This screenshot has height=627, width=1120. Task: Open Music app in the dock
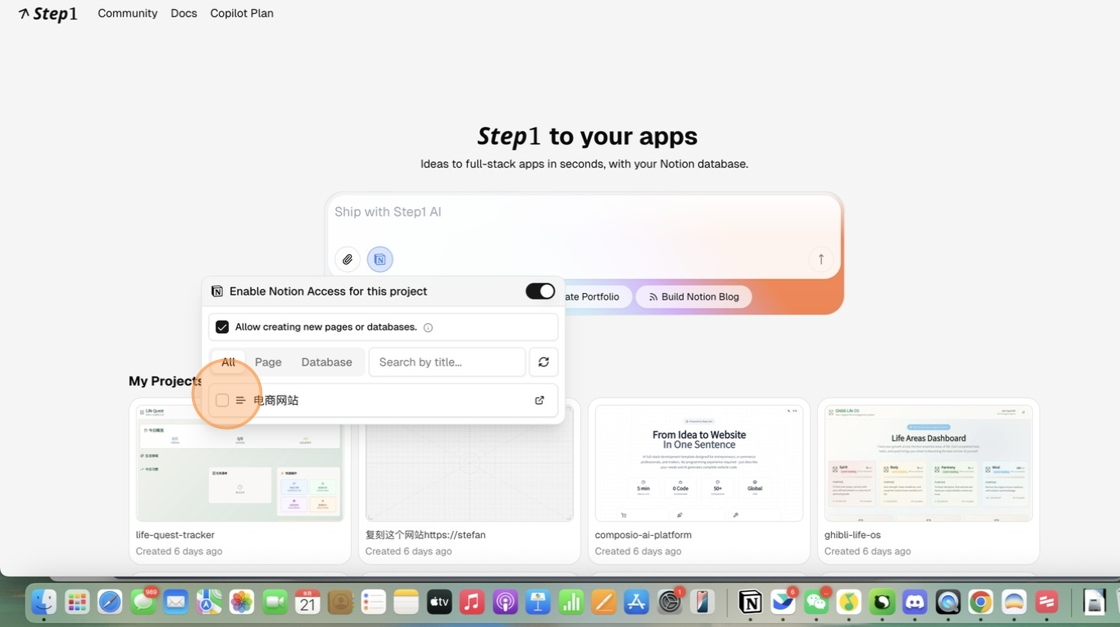pos(471,602)
